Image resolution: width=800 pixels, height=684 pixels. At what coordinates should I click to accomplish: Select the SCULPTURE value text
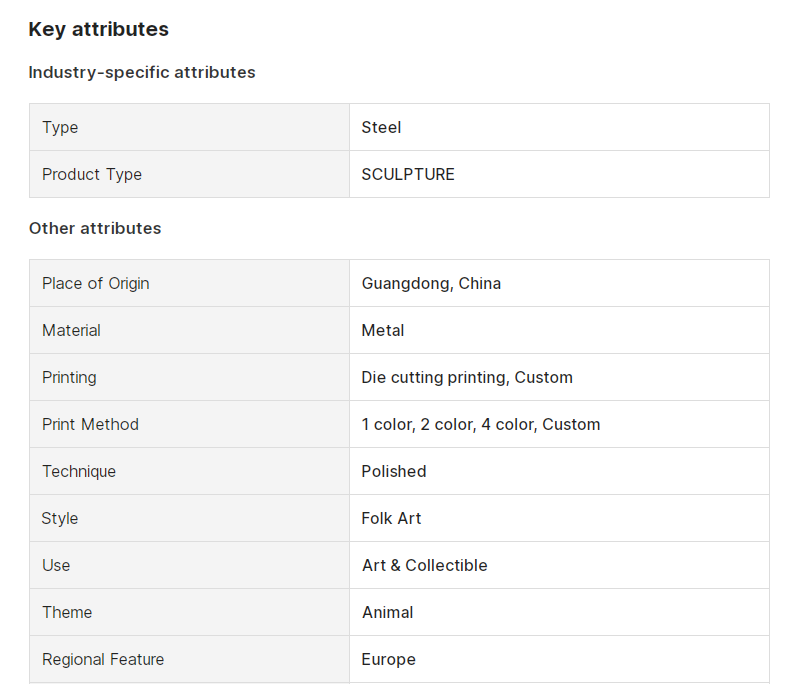(408, 174)
